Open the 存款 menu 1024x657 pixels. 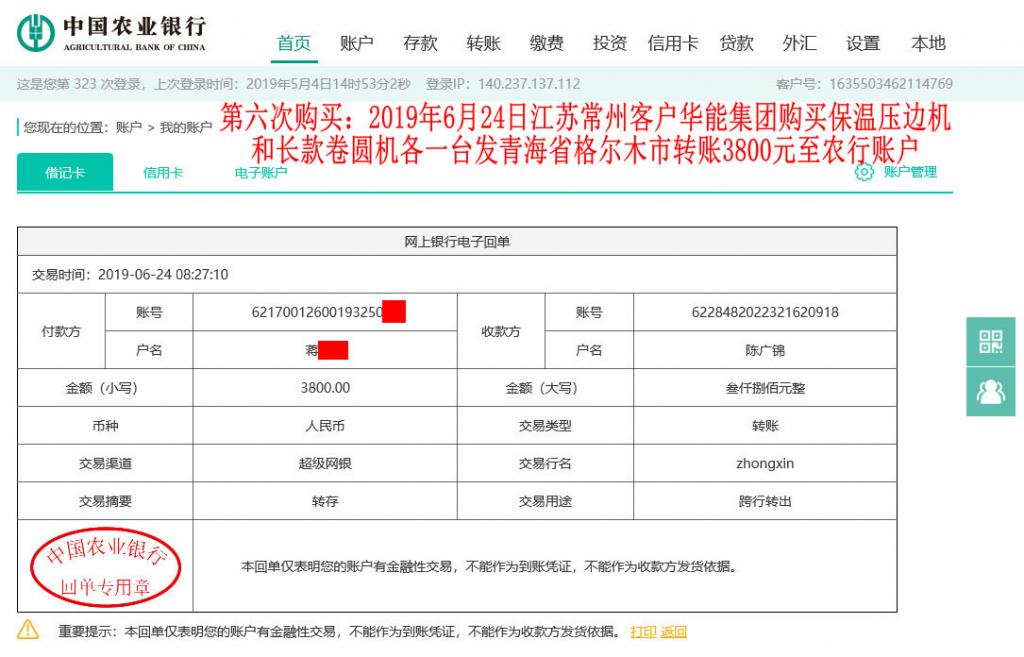tap(420, 43)
